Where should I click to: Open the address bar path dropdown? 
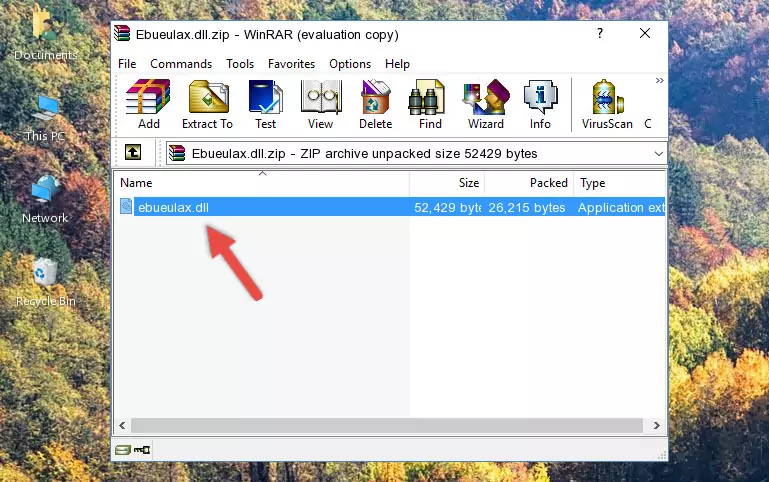[659, 154]
